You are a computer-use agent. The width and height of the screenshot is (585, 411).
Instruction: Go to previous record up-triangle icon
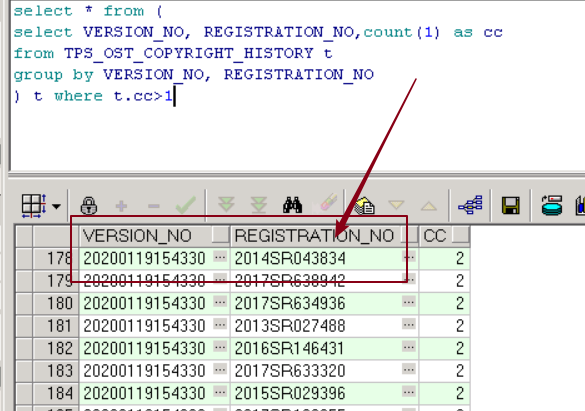pyautogui.click(x=429, y=206)
